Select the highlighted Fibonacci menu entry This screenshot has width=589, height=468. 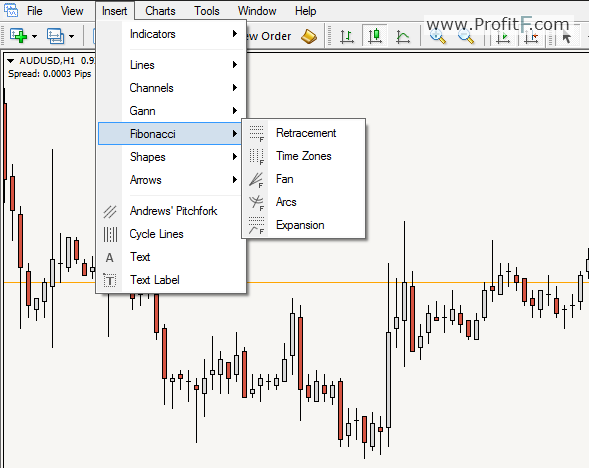pos(171,134)
